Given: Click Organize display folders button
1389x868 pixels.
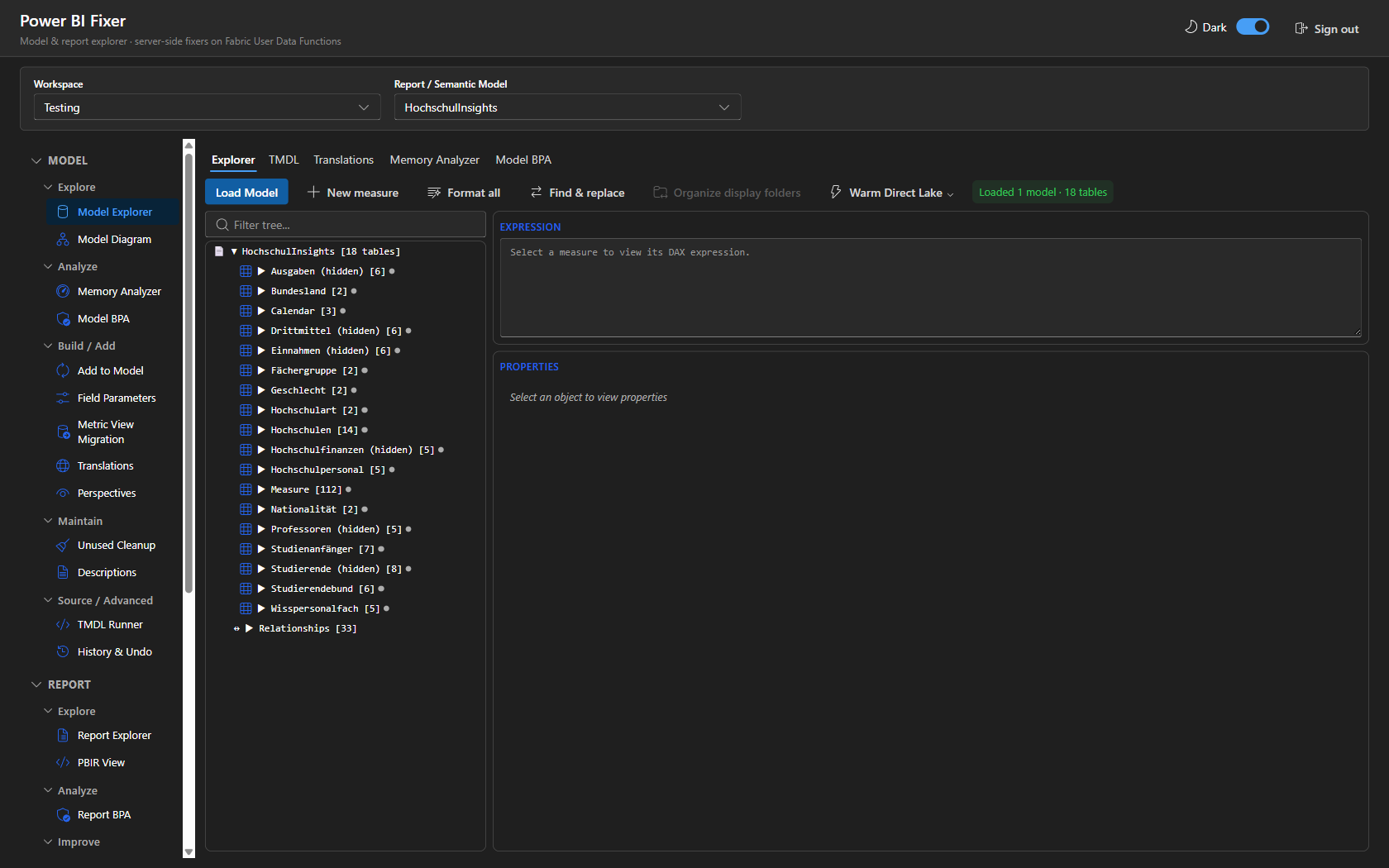Looking at the screenshot, I should (727, 193).
